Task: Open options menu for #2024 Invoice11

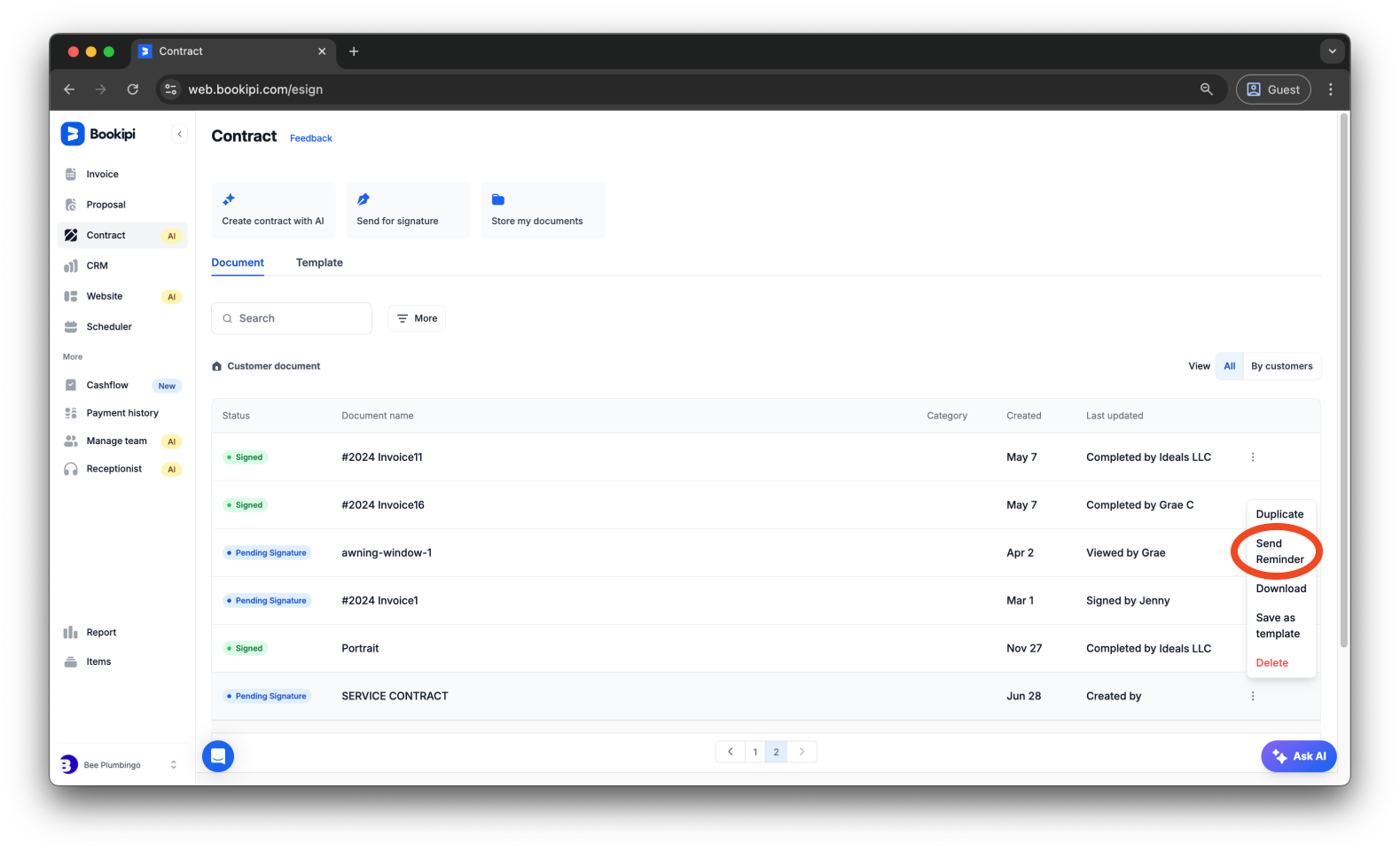Action: pos(1252,457)
